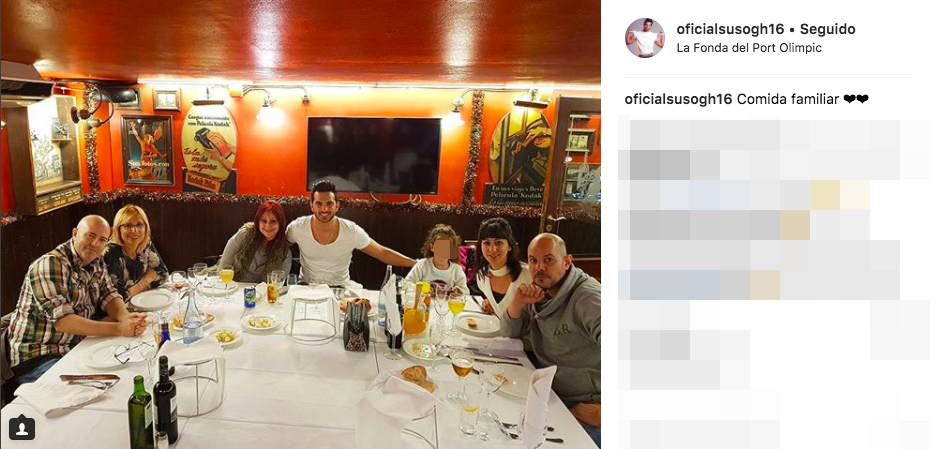Click the black television on the wall
The image size is (935, 449).
374,154
